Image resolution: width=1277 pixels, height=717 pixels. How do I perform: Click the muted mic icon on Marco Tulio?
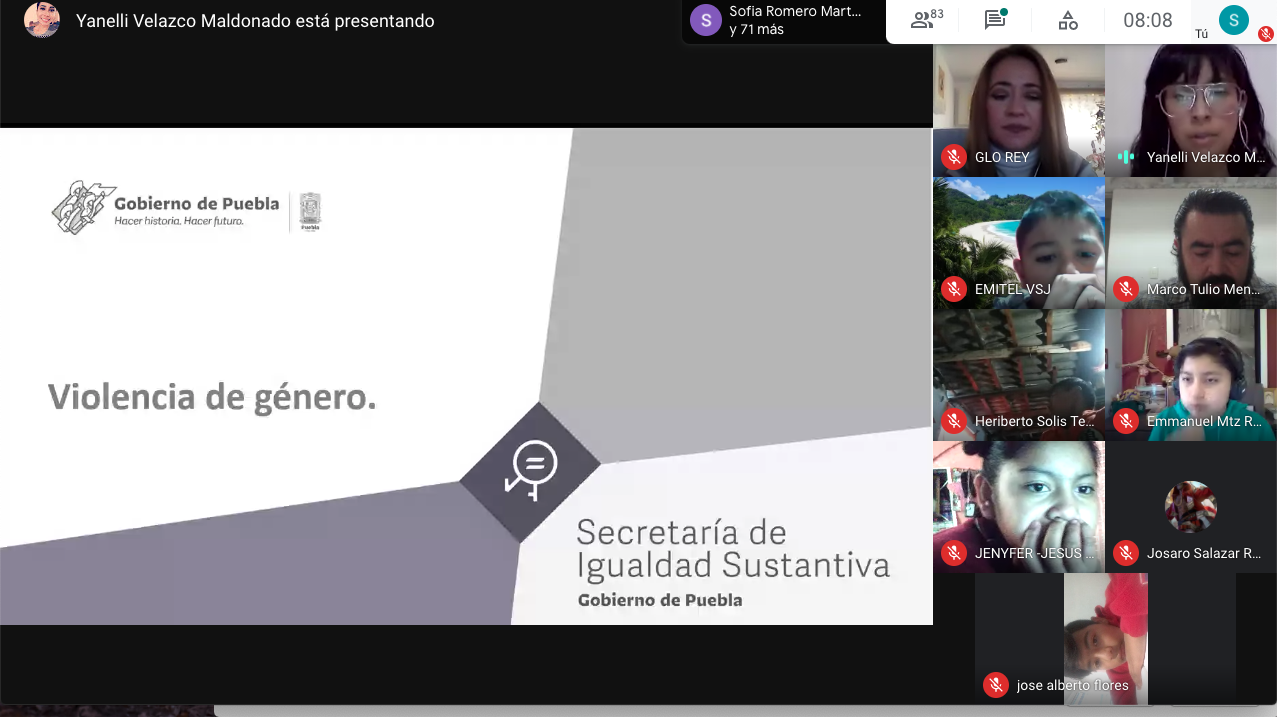point(1126,289)
